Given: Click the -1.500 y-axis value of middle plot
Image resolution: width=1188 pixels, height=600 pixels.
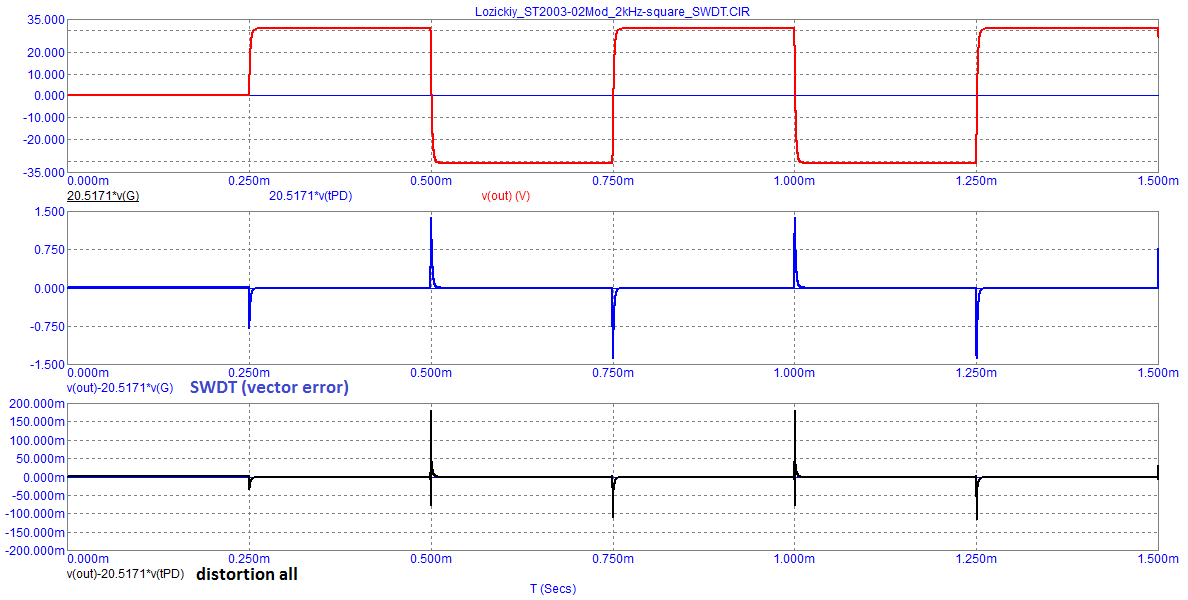Looking at the screenshot, I should coord(47,364).
